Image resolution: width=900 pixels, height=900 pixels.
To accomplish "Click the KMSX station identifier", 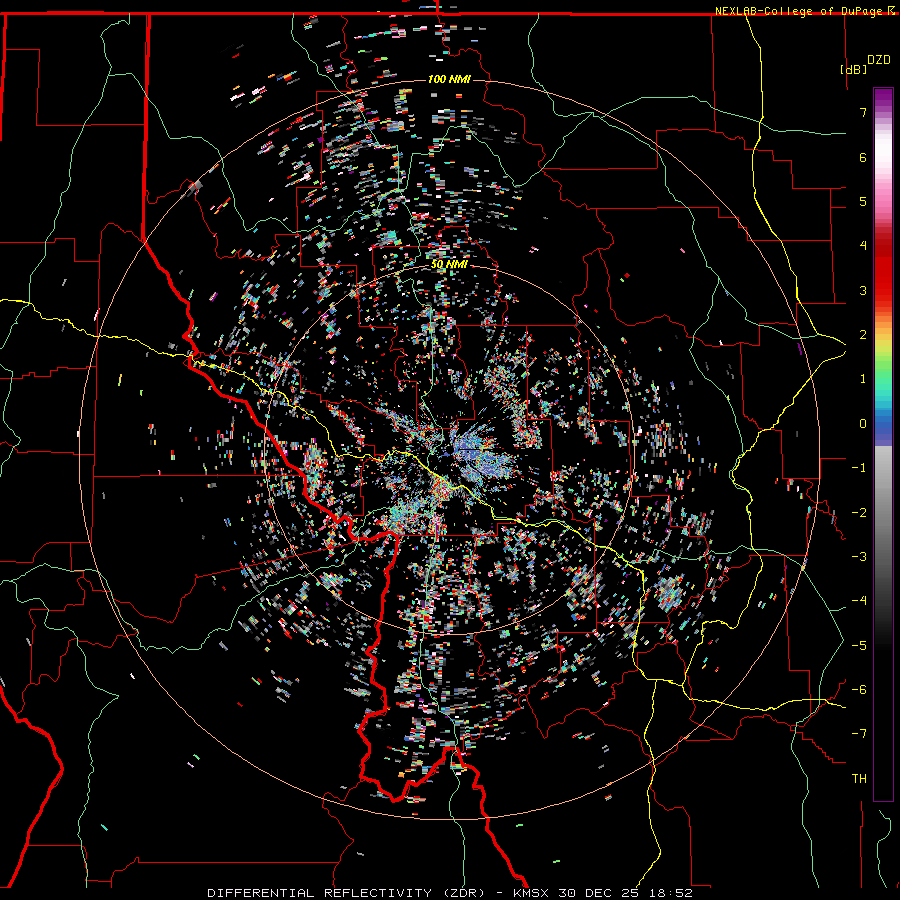I will [x=532, y=893].
